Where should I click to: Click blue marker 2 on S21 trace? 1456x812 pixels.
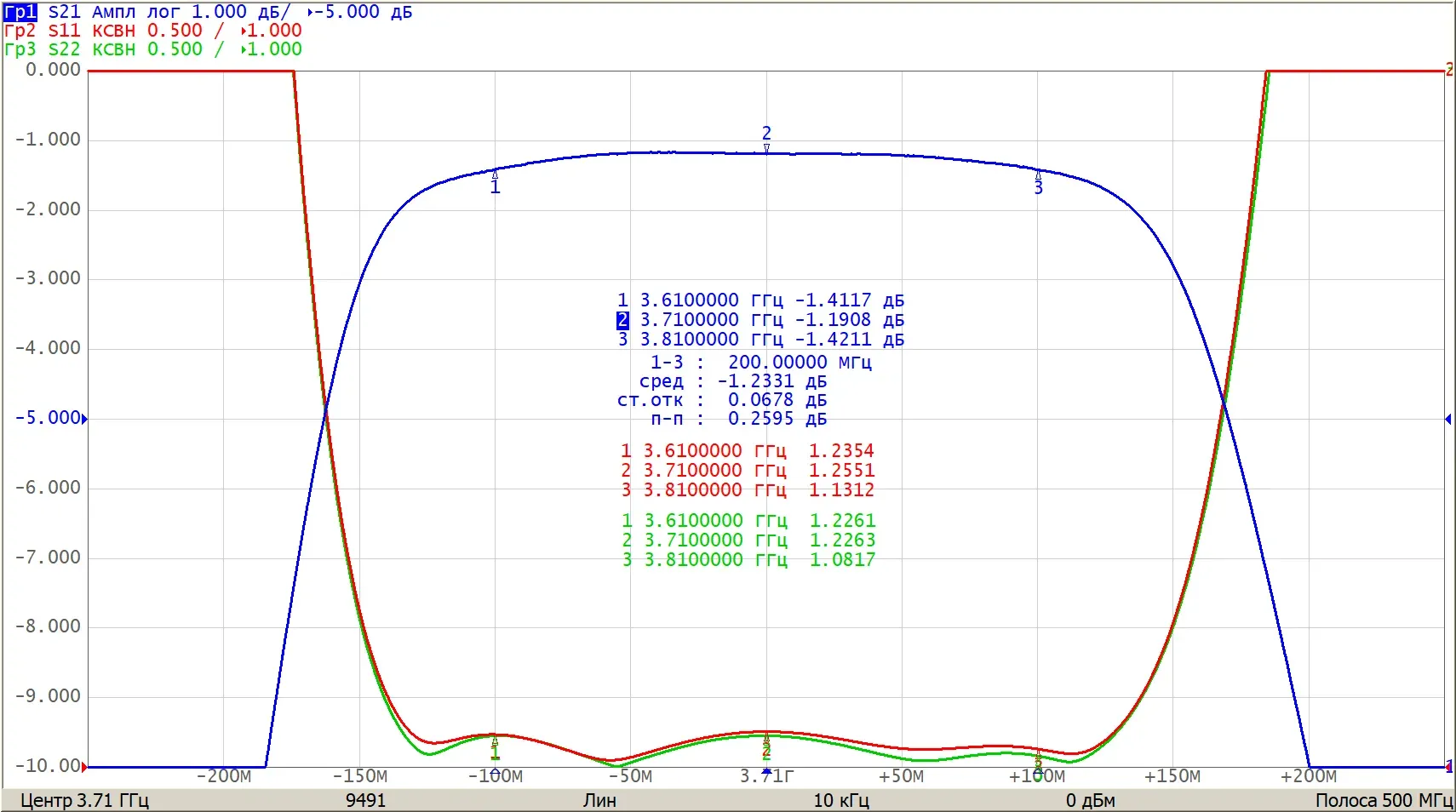coord(766,139)
